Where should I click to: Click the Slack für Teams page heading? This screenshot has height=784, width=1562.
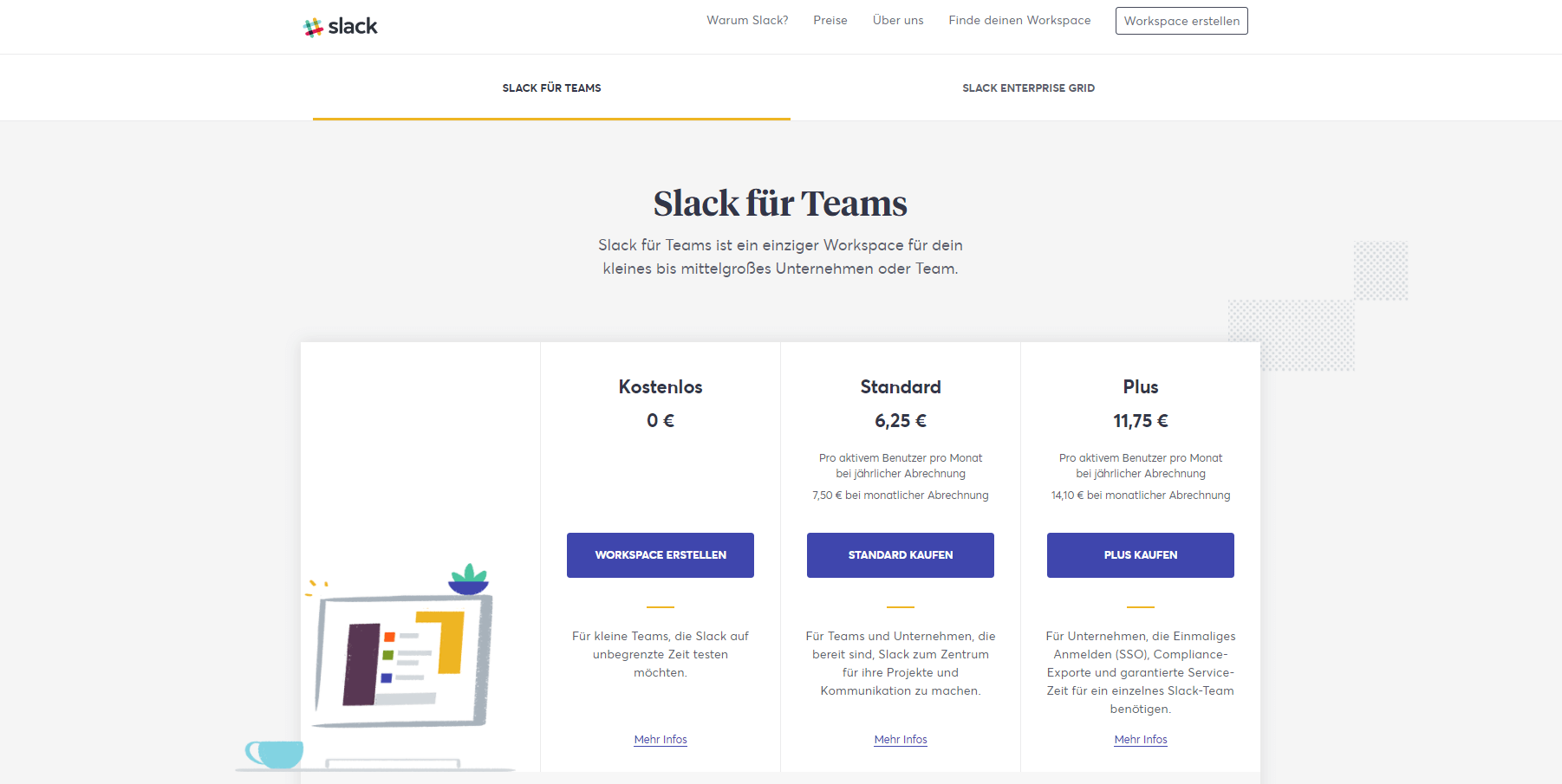tap(780, 204)
